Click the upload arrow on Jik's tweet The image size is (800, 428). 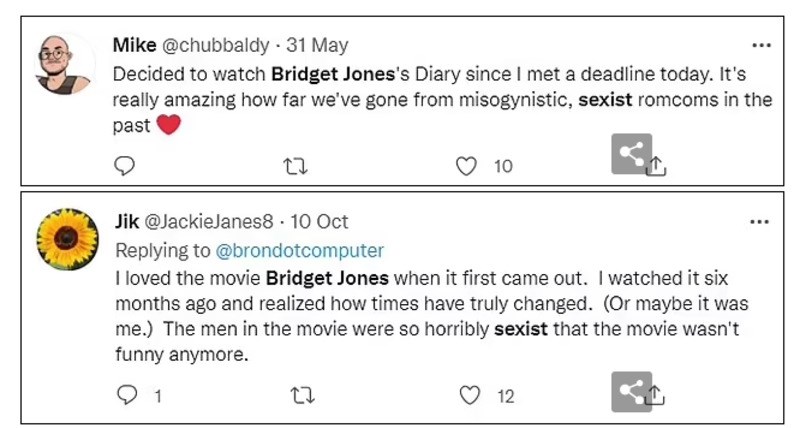(x=657, y=398)
